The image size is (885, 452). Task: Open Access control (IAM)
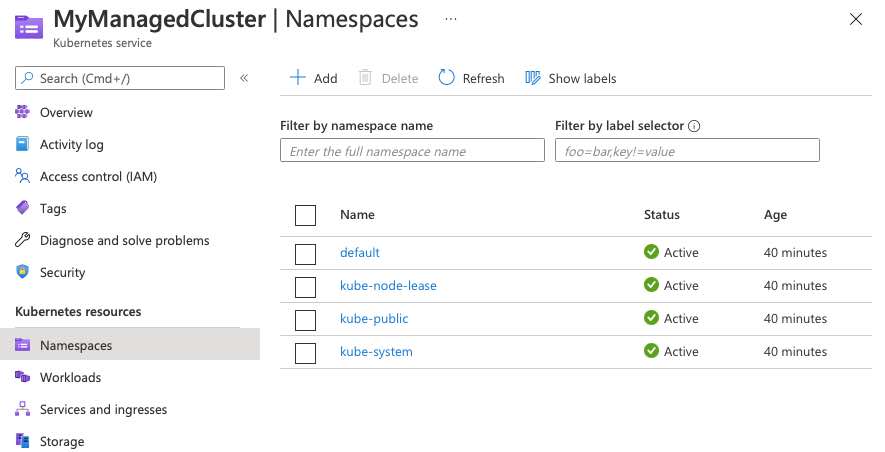tap(98, 177)
